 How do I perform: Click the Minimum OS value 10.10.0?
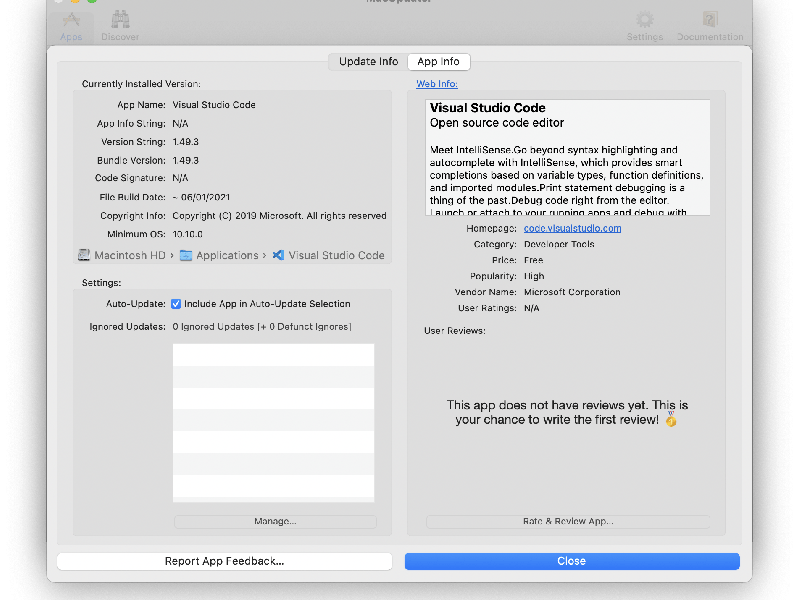[187, 234]
